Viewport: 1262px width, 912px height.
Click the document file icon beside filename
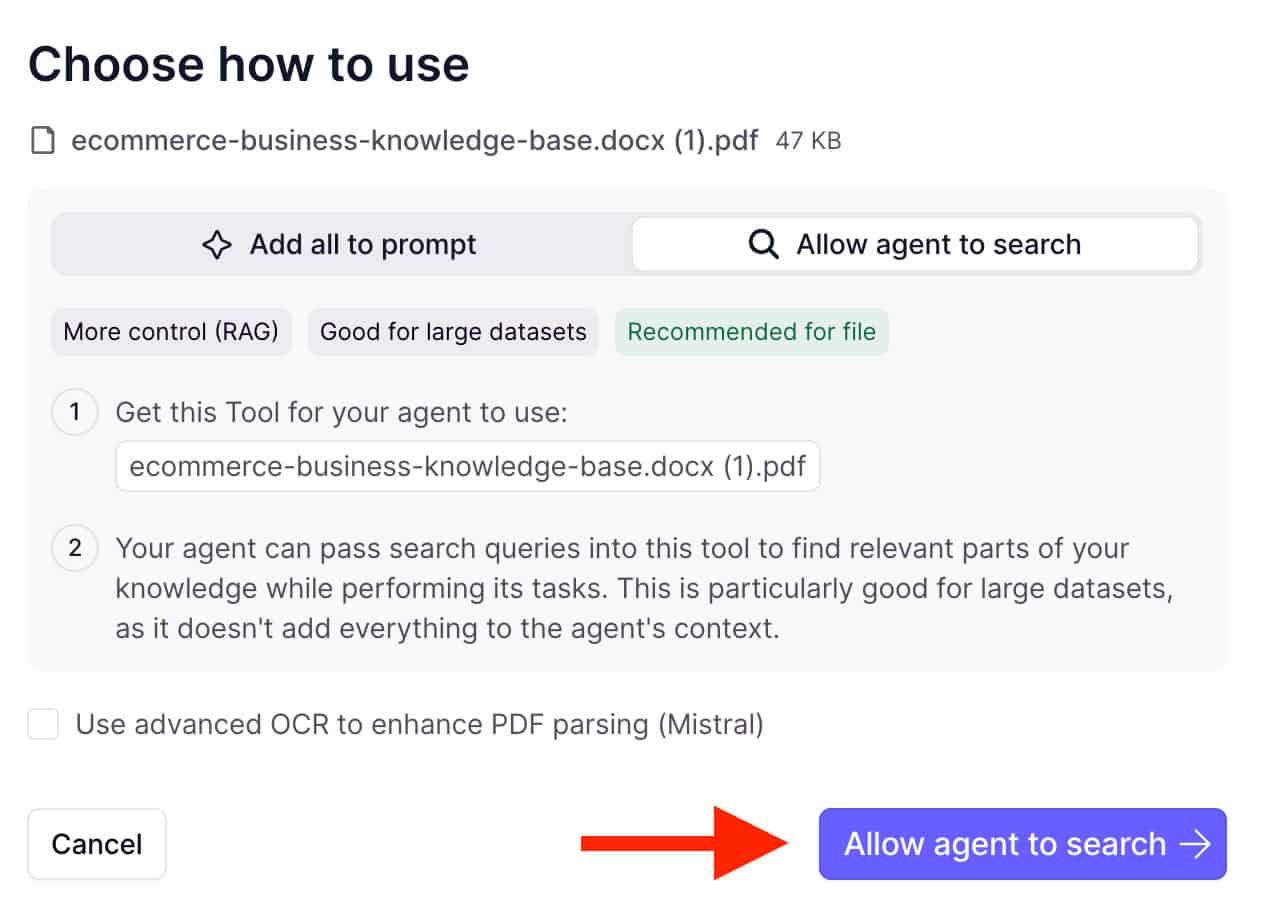coord(42,141)
